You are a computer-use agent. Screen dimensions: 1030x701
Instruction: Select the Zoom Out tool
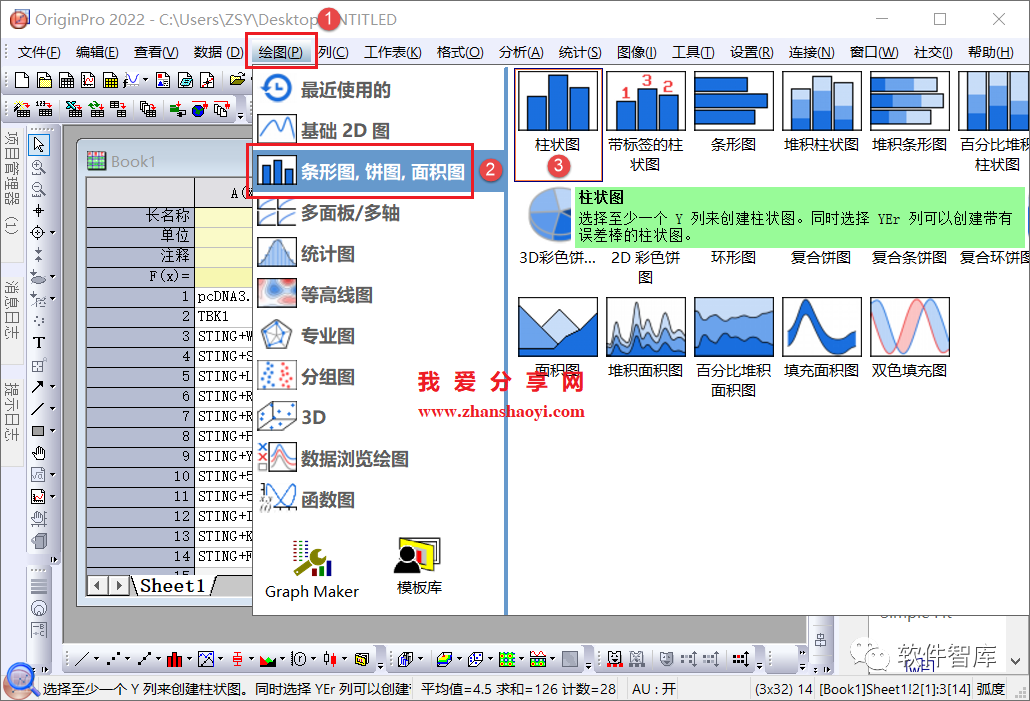pos(39,189)
